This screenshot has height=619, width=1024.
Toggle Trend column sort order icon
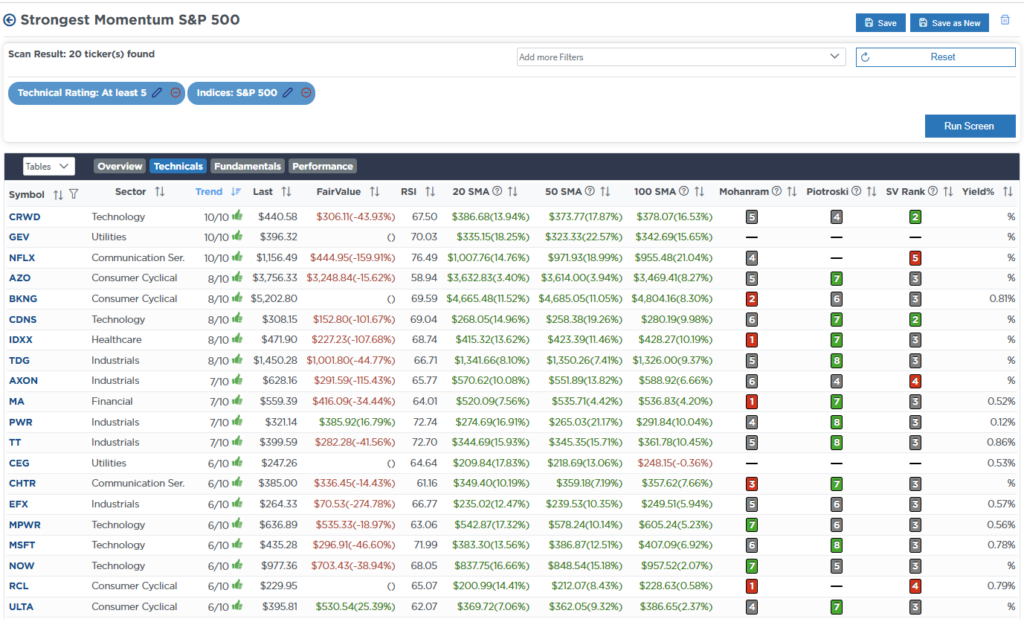(x=236, y=192)
